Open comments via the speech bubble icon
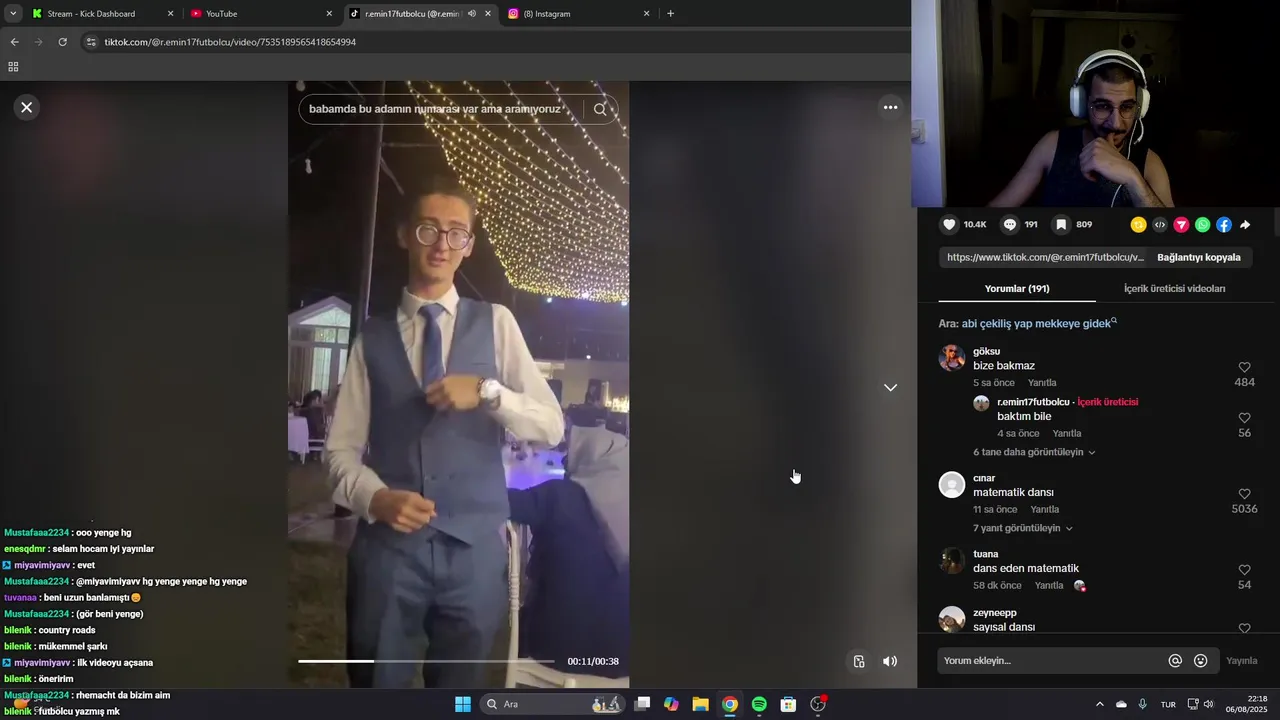1280x720 pixels. [x=1010, y=225]
